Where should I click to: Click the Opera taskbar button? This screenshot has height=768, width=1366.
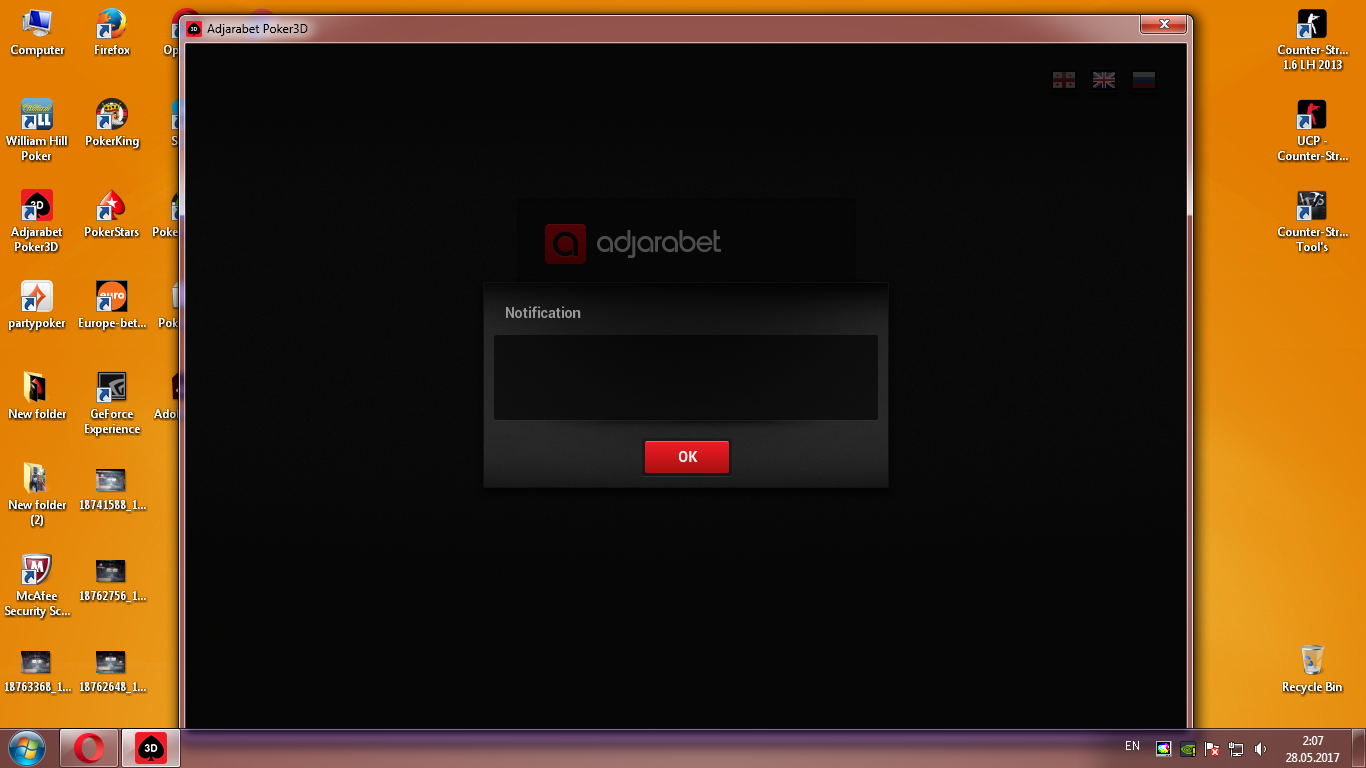click(x=89, y=748)
